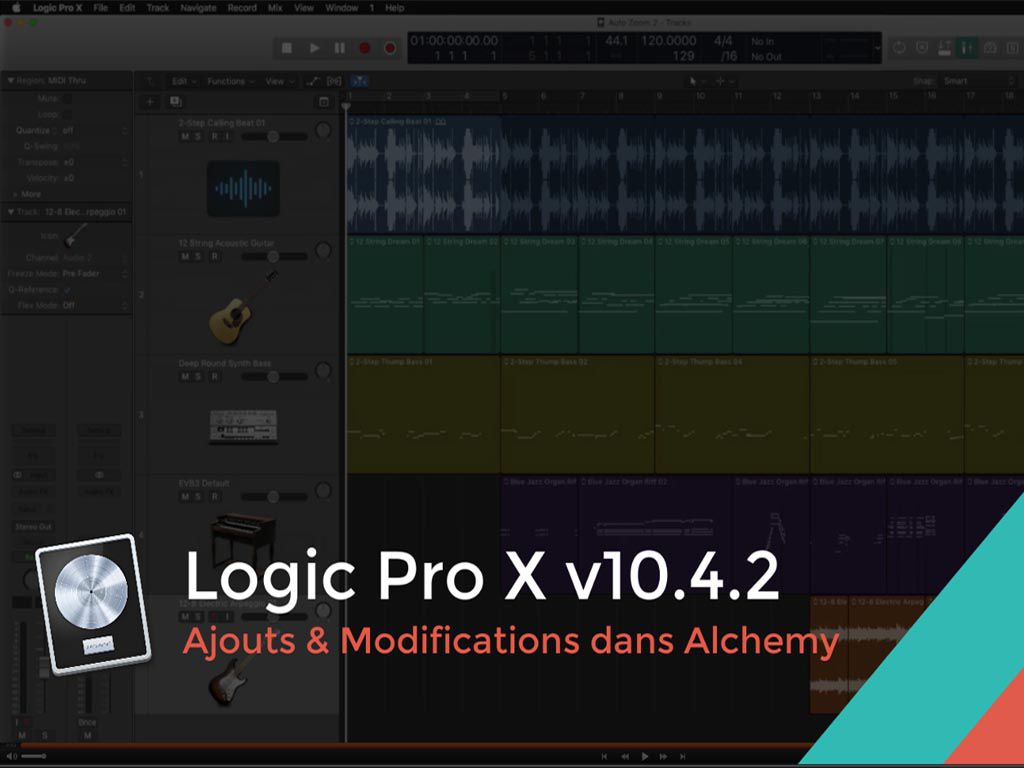1024x768 pixels.
Task: Open the View menu in the Tracks area
Action: click(279, 81)
